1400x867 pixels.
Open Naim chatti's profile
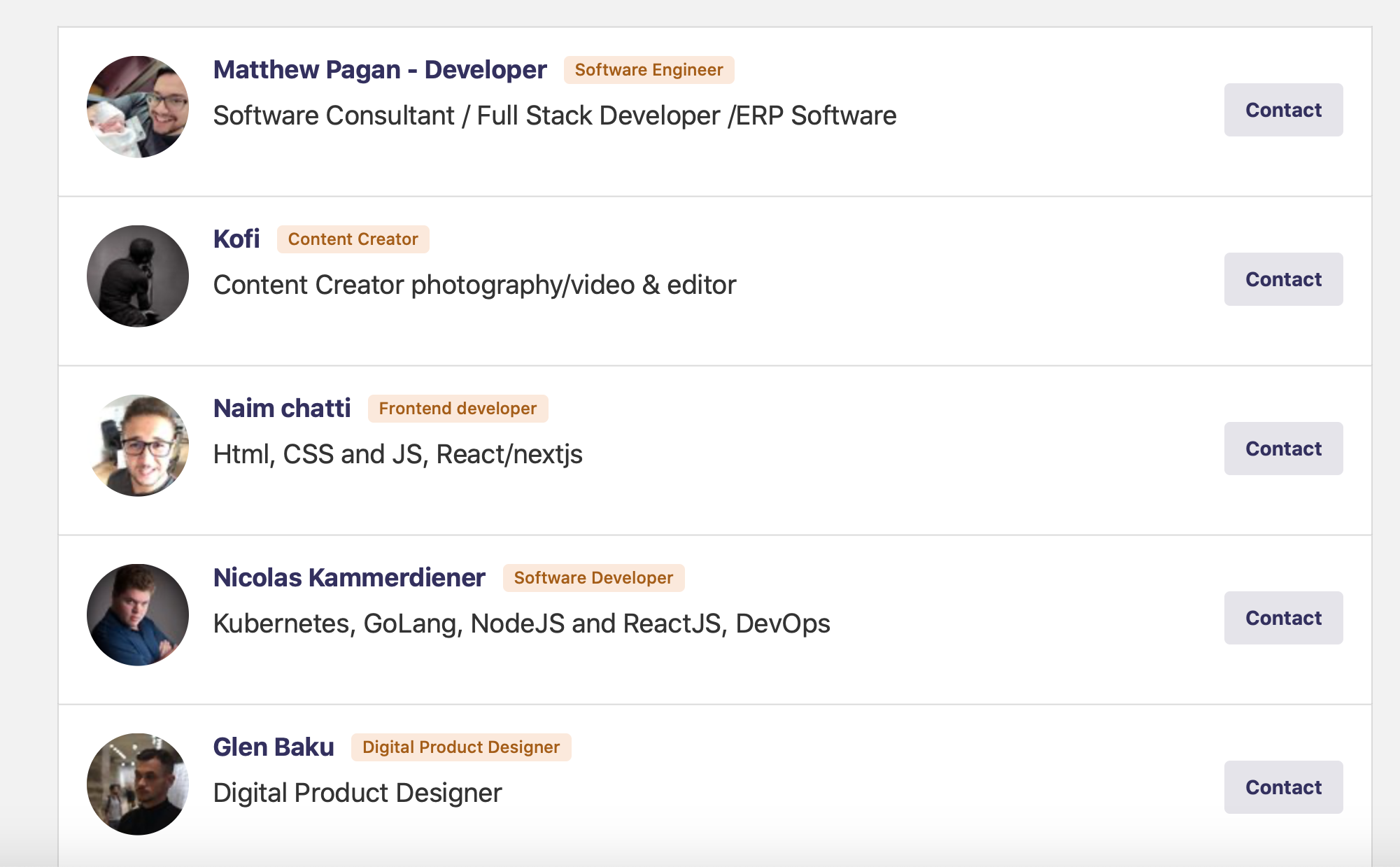(x=282, y=408)
